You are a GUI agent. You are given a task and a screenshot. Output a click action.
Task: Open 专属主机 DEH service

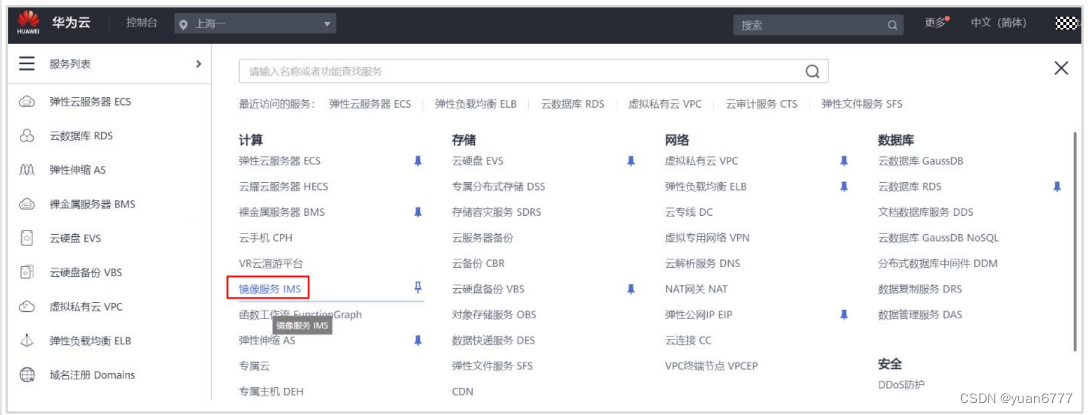pyautogui.click(x=271, y=391)
